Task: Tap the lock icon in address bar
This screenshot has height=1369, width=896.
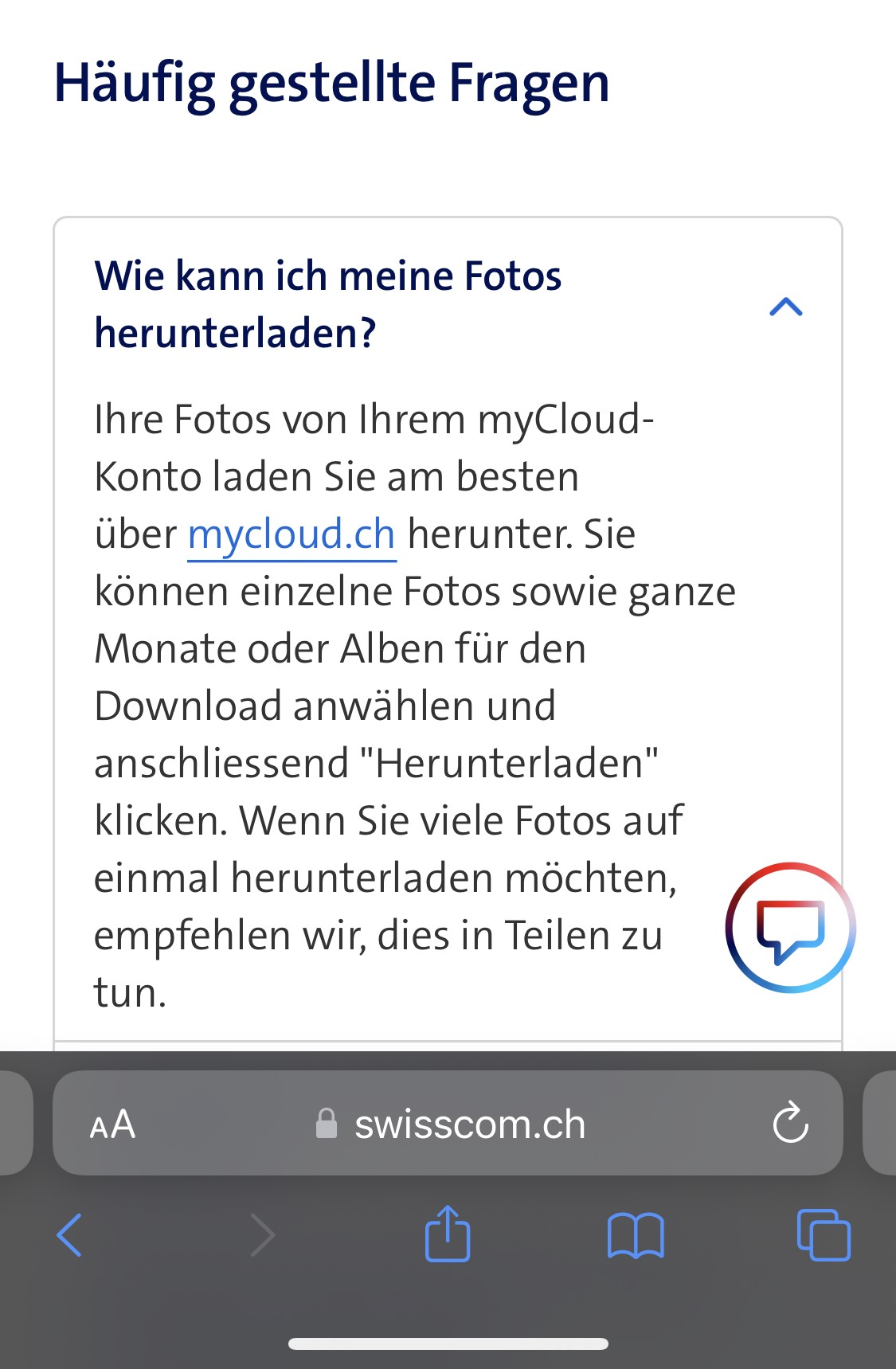Action: point(327,1125)
